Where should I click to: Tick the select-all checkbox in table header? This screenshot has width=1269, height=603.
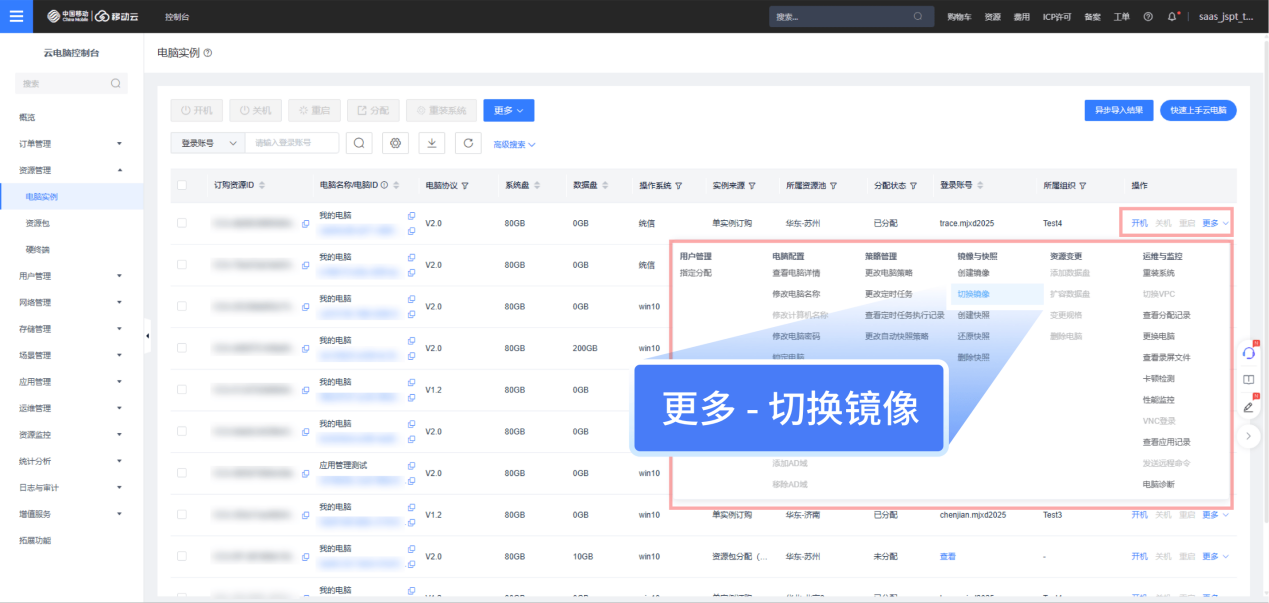pyautogui.click(x=182, y=185)
